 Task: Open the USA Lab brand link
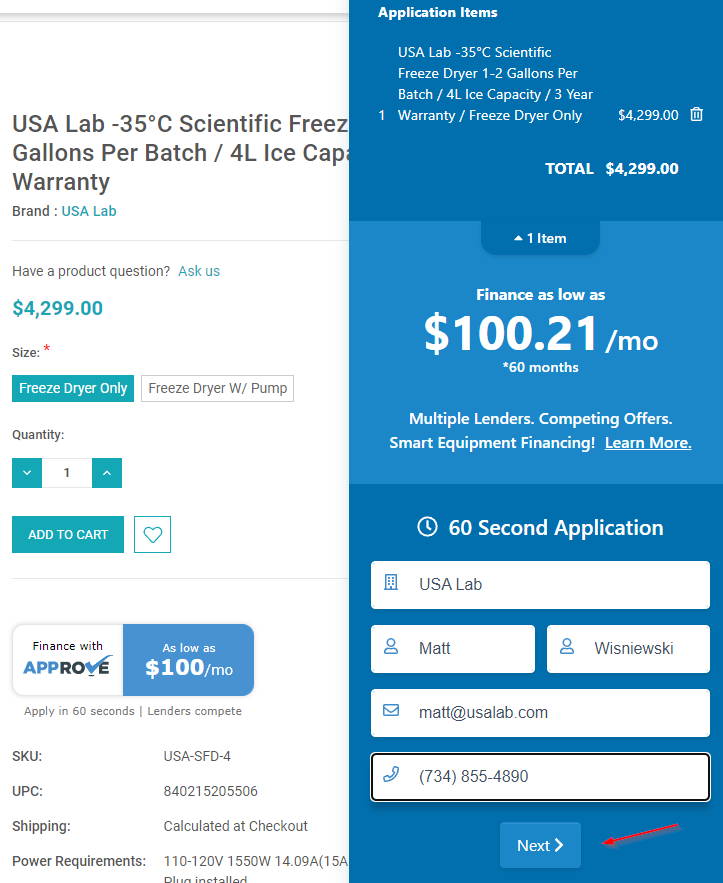(x=89, y=211)
